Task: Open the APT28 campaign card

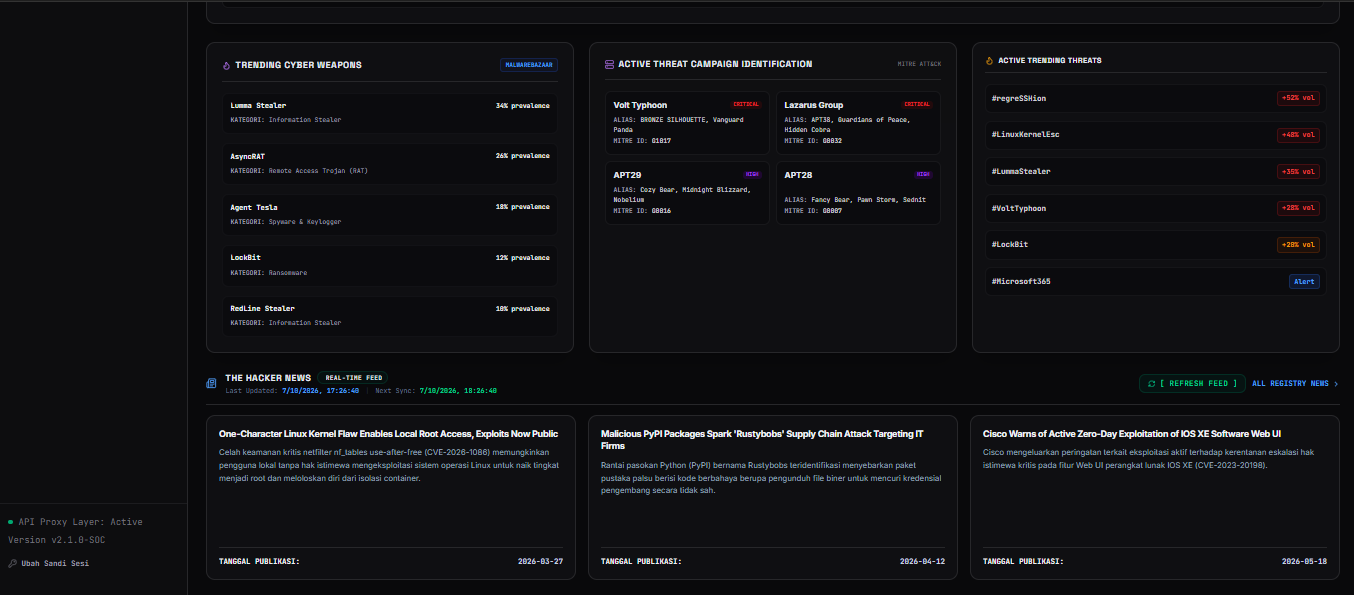Action: 858,193
